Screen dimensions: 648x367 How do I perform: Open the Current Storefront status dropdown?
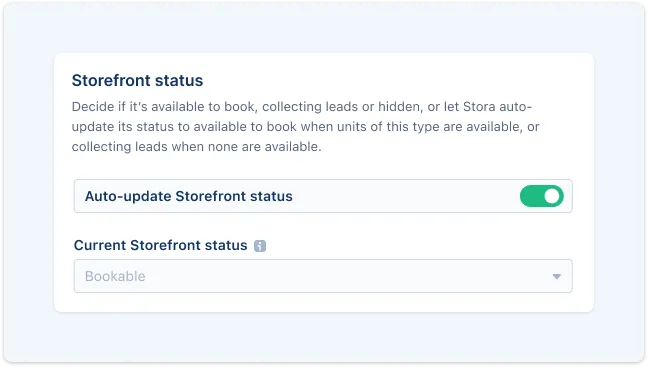323,276
